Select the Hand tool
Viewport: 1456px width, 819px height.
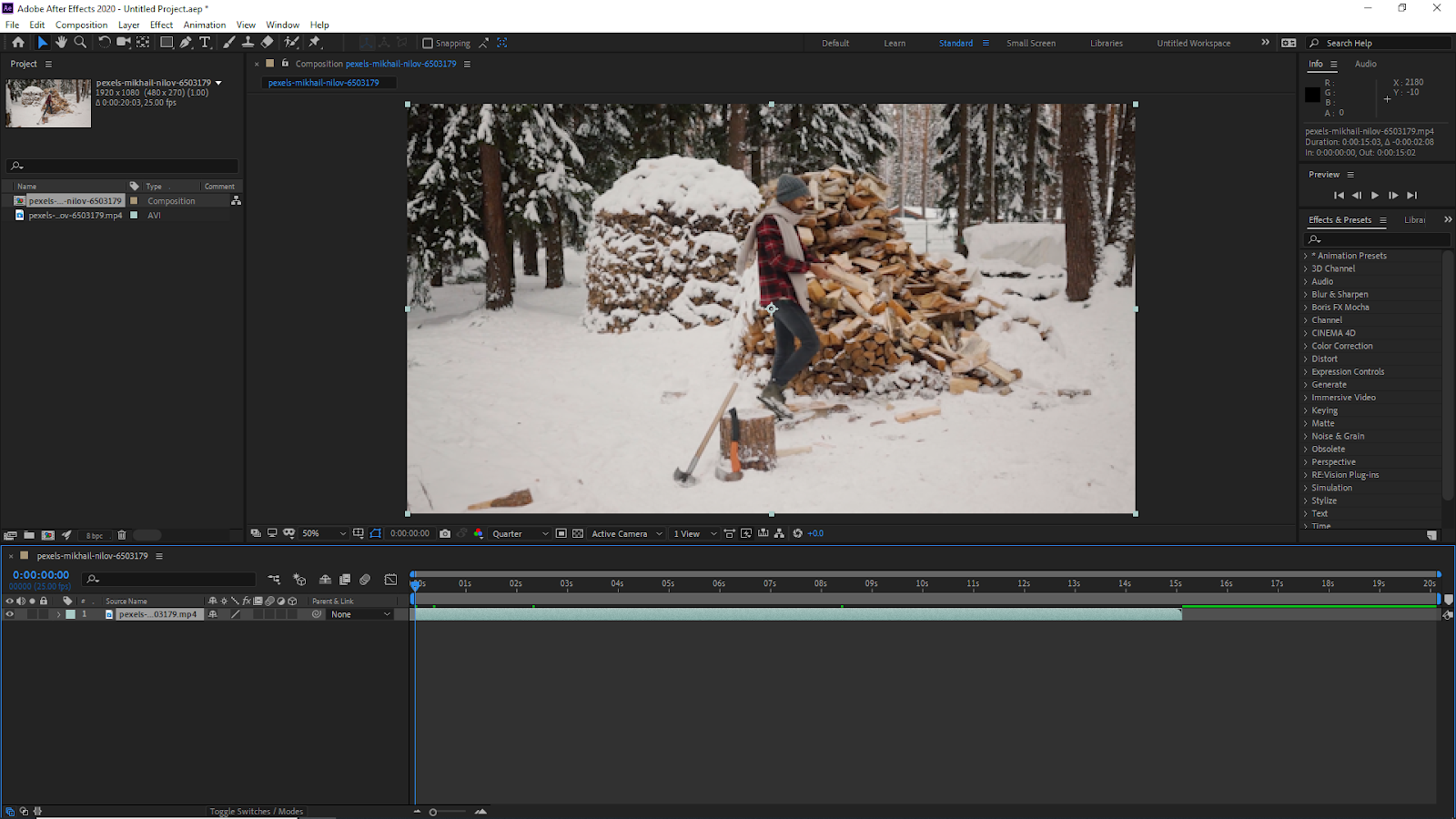click(x=61, y=42)
